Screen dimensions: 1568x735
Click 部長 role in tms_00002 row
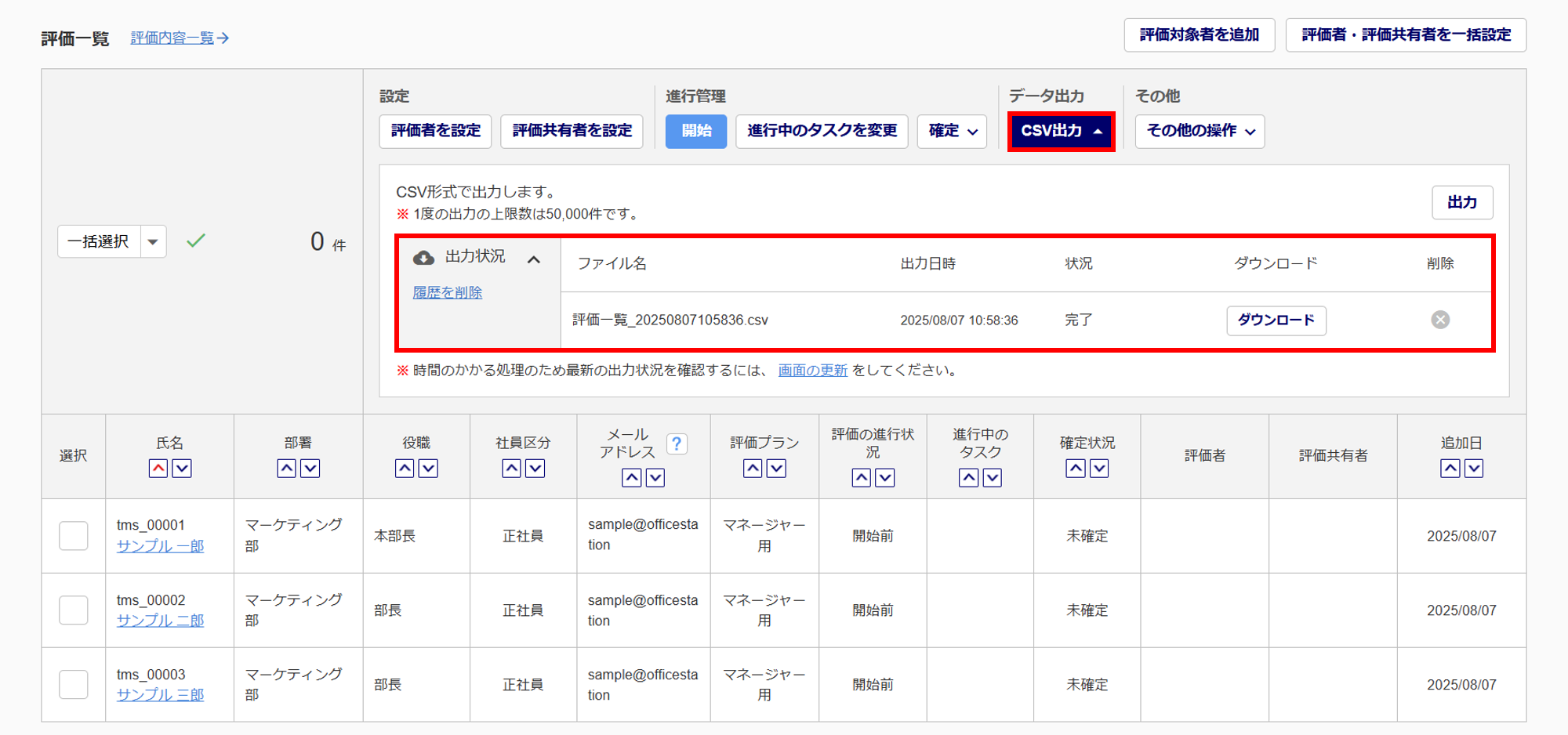pyautogui.click(x=388, y=610)
